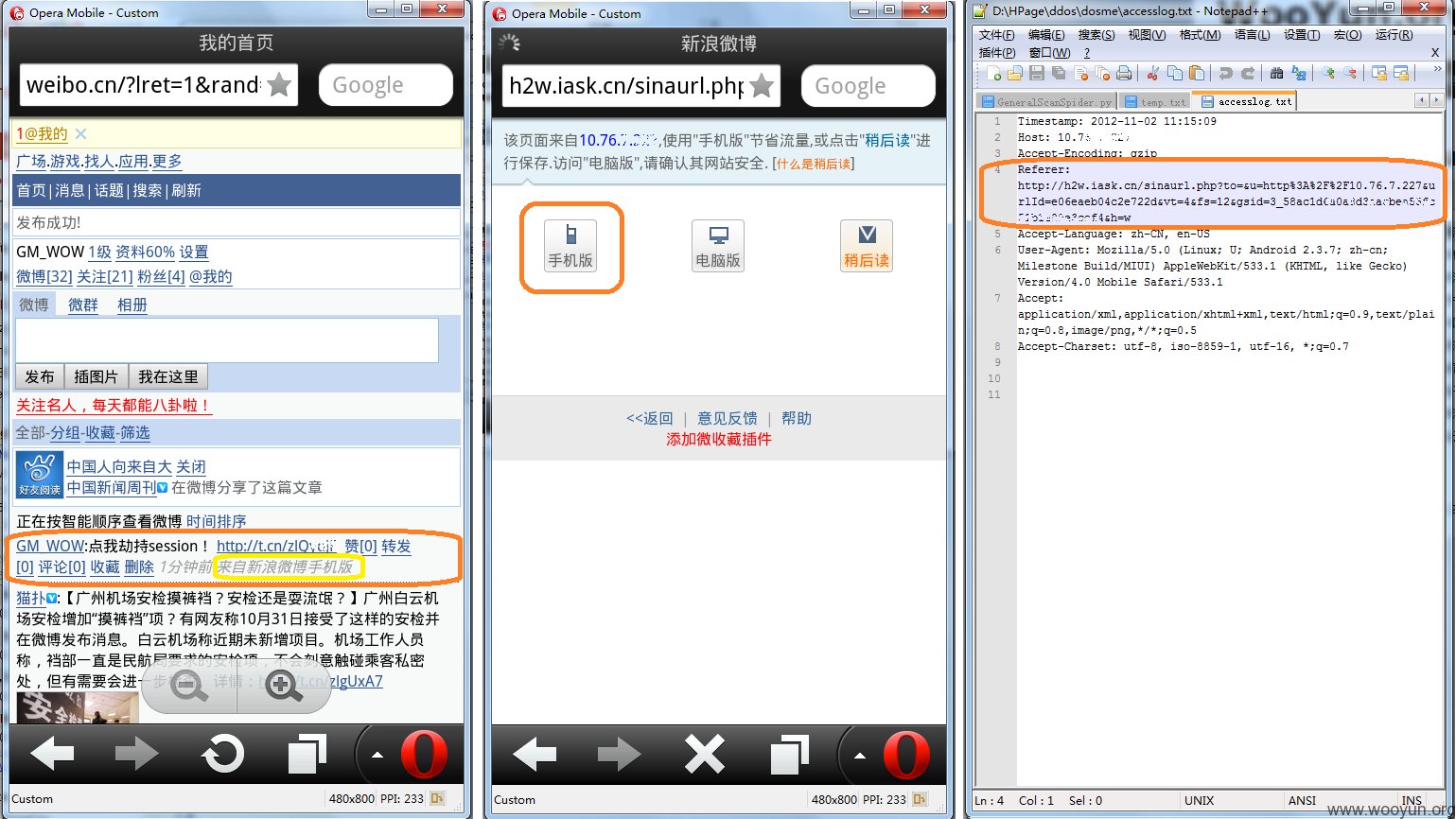The image size is (1456, 819).
Task: Click 删除 on the GM_WOW post
Action: [x=139, y=566]
